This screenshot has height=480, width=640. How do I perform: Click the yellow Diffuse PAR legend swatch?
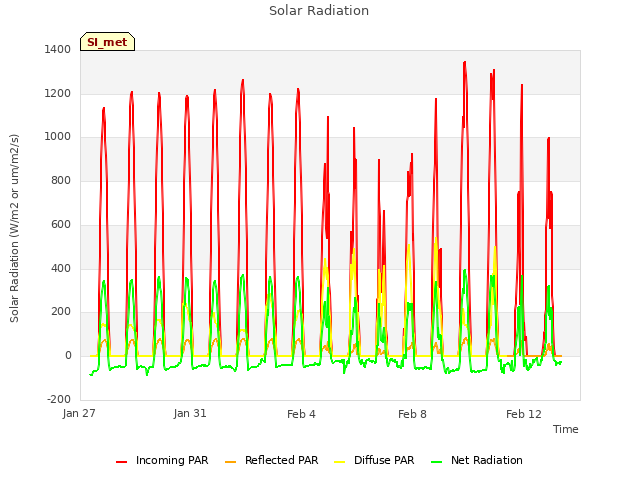coord(339,462)
